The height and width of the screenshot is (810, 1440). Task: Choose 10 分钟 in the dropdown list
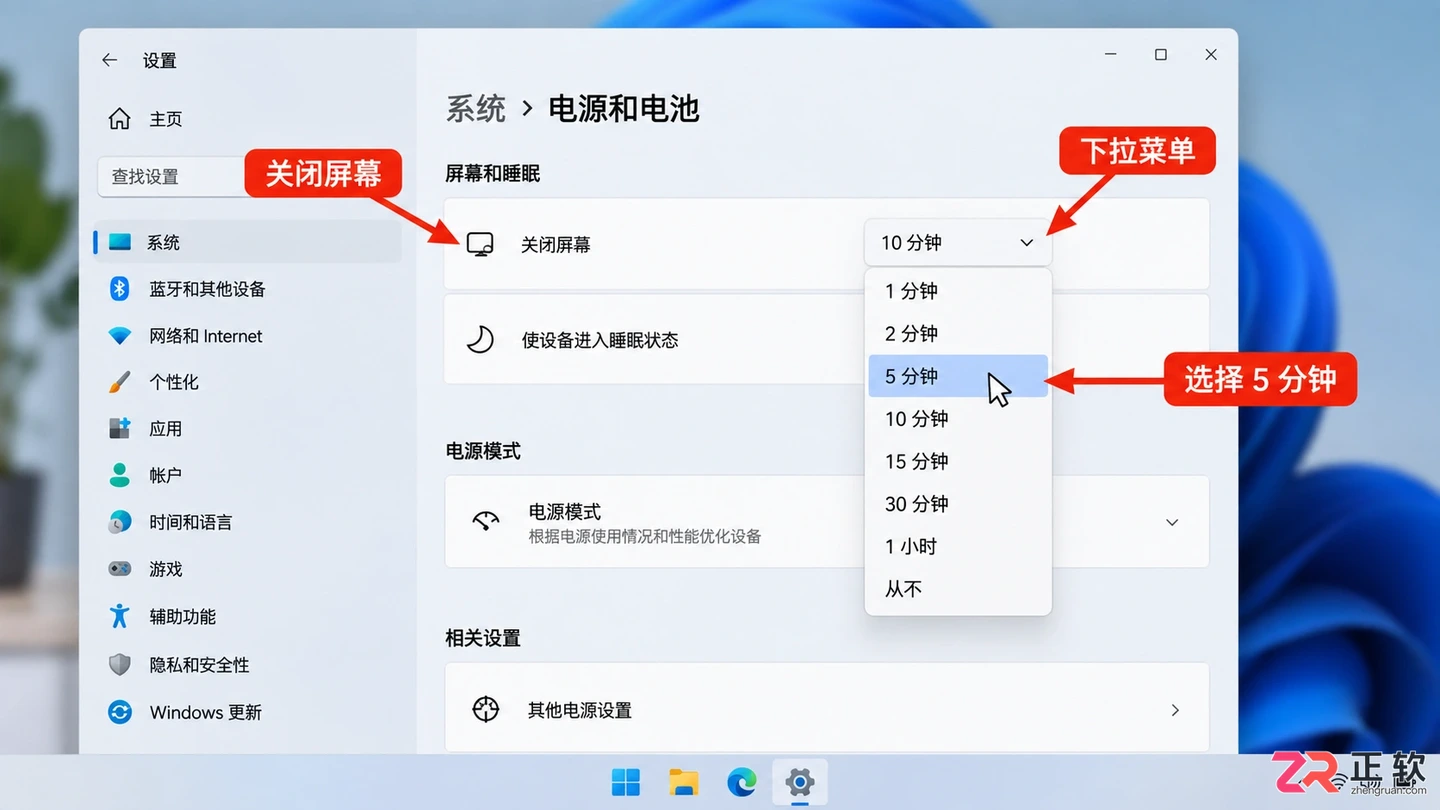(x=958, y=419)
